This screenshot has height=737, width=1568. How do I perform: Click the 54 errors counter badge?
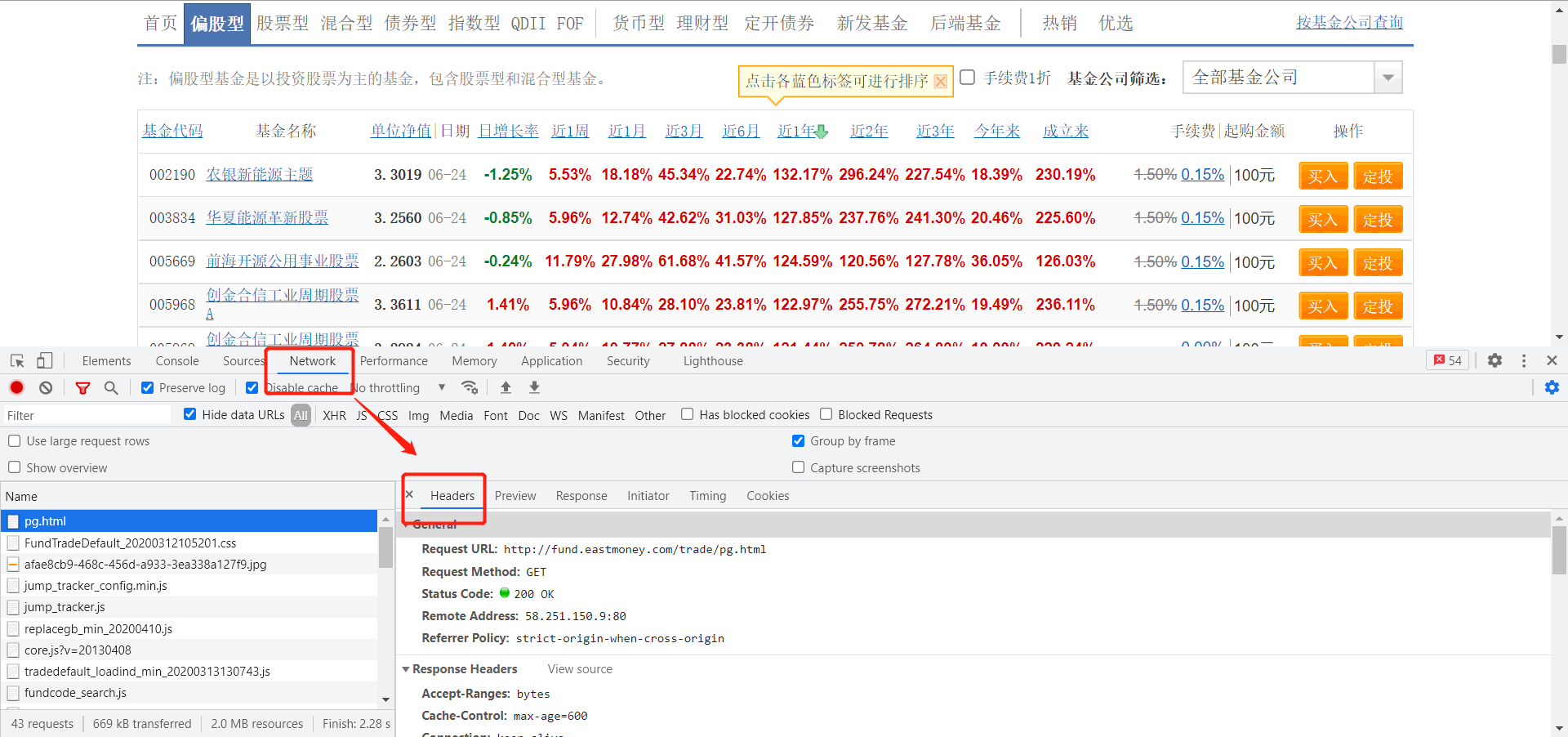[1447, 360]
